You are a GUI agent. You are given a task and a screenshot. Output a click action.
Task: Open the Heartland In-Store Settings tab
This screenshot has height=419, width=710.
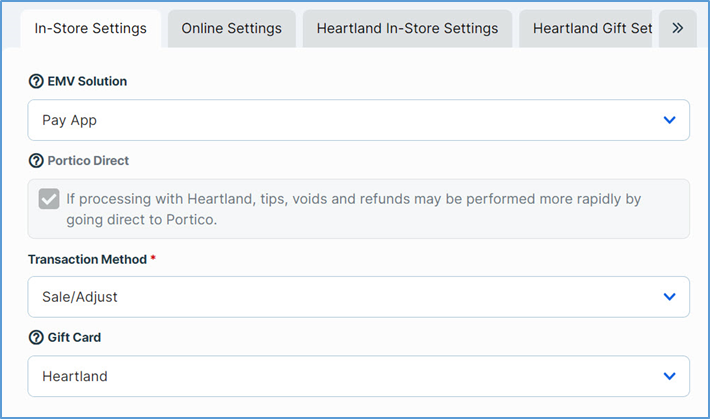pos(407,28)
